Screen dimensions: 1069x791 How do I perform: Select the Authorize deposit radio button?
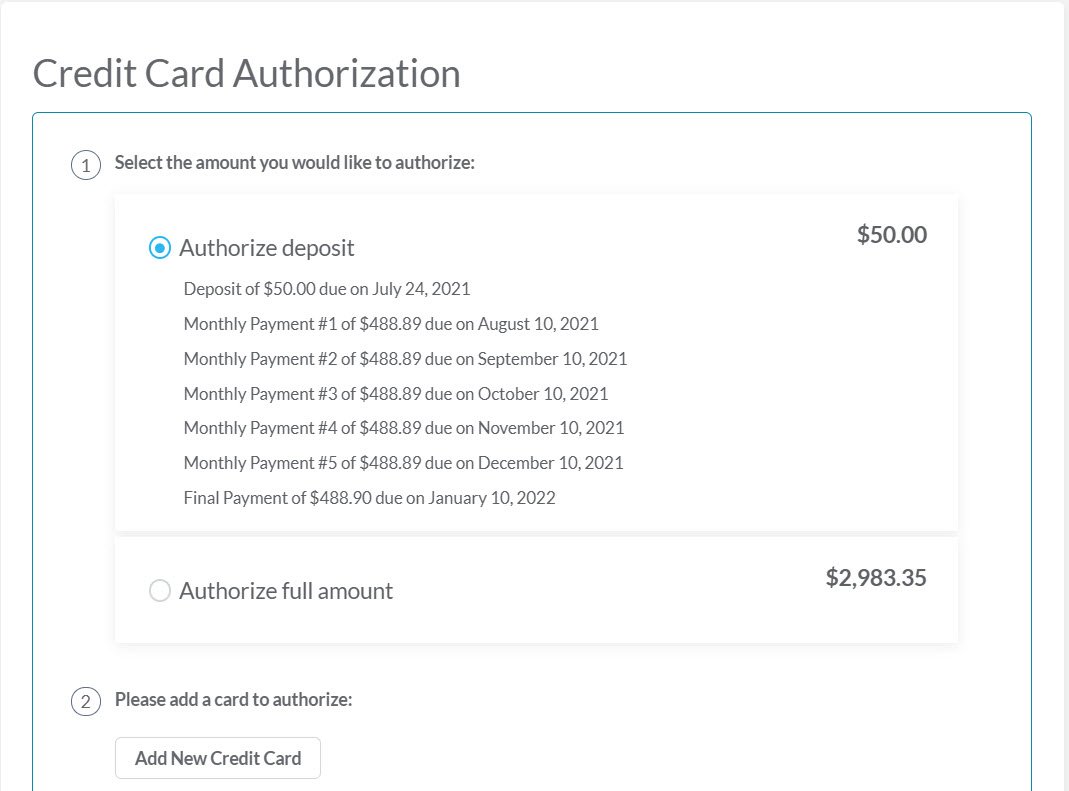[x=159, y=247]
